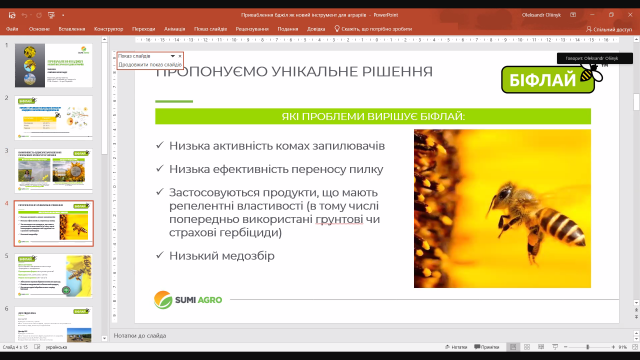Click the underlined word 'грунтові' in slide text

coord(339,219)
